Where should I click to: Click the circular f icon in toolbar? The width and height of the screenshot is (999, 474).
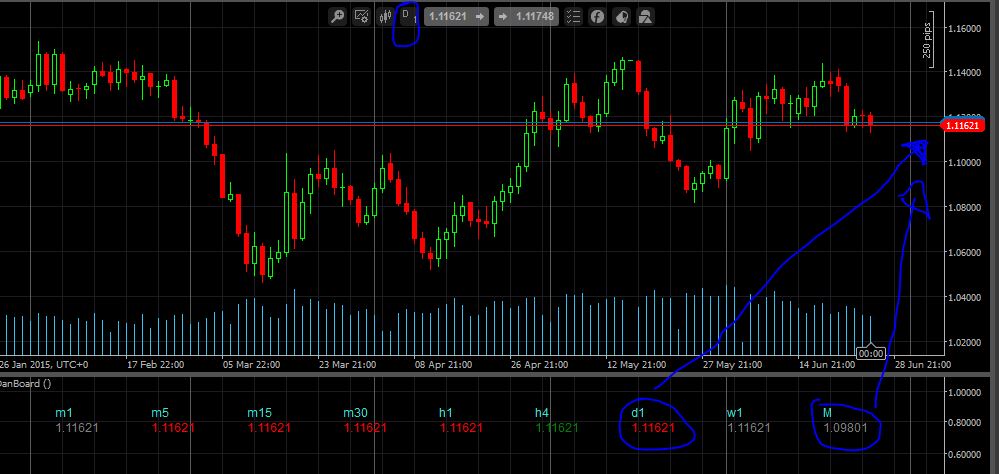pos(597,16)
